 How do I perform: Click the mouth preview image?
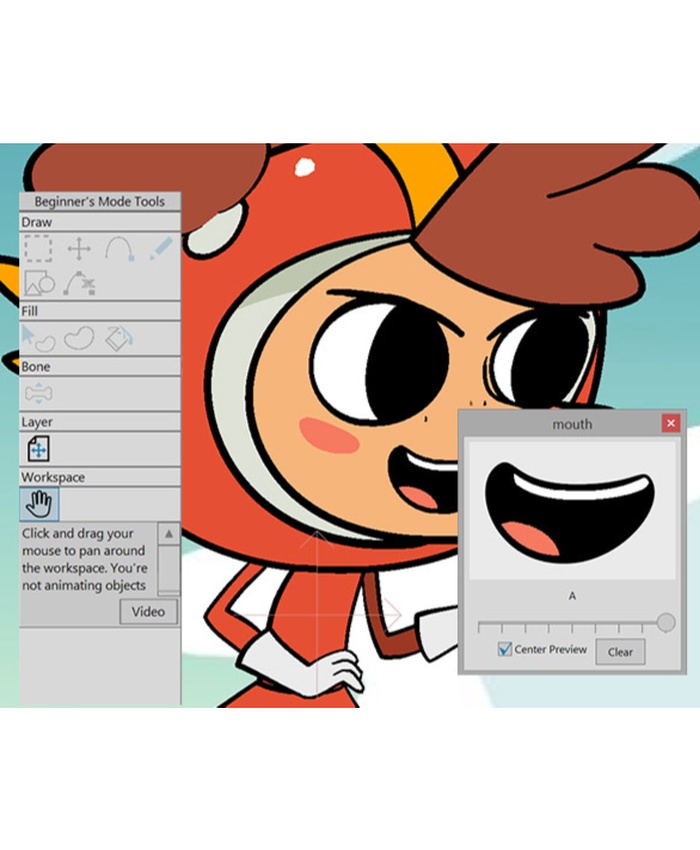click(x=571, y=511)
